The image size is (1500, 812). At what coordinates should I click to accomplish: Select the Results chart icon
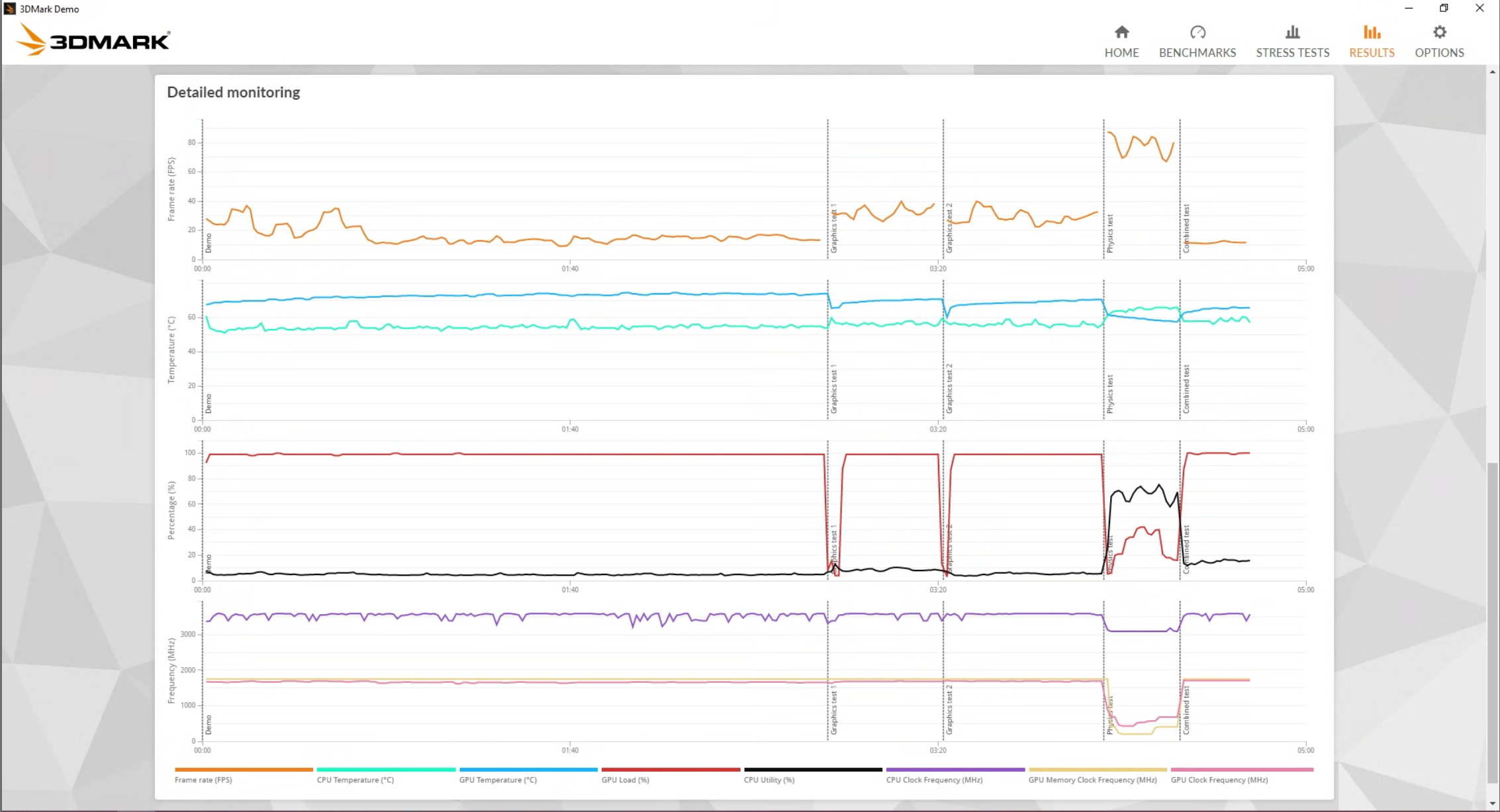tap(1372, 32)
